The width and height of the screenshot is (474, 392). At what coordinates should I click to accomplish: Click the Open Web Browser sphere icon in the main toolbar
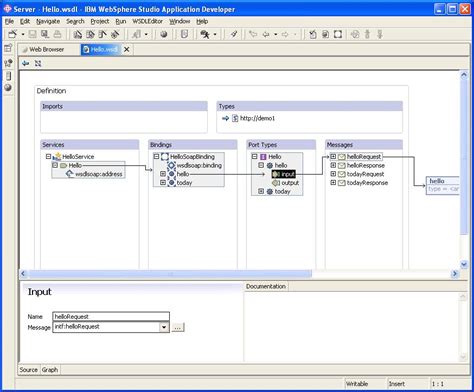163,34
